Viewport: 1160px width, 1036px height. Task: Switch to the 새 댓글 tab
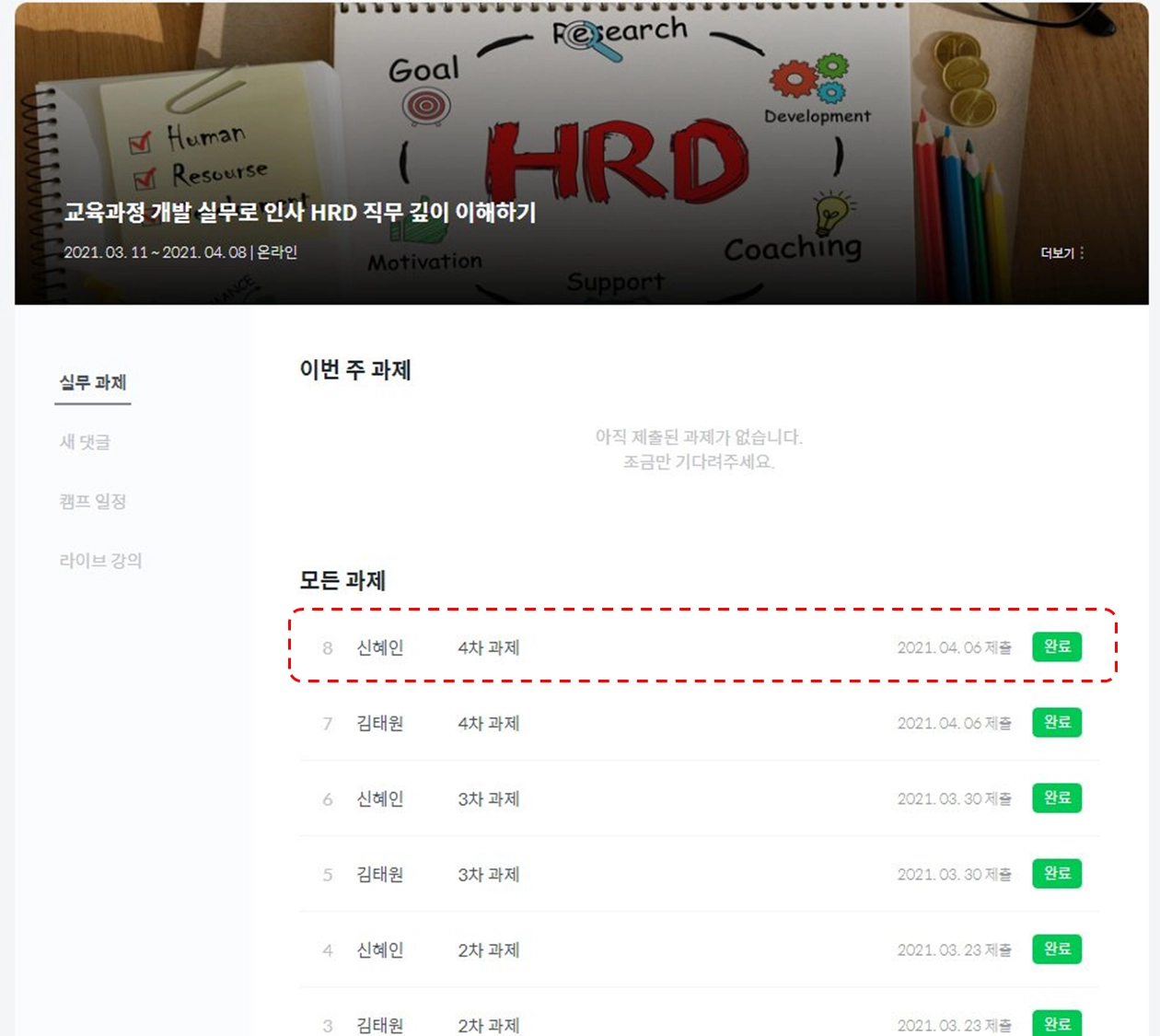[85, 442]
